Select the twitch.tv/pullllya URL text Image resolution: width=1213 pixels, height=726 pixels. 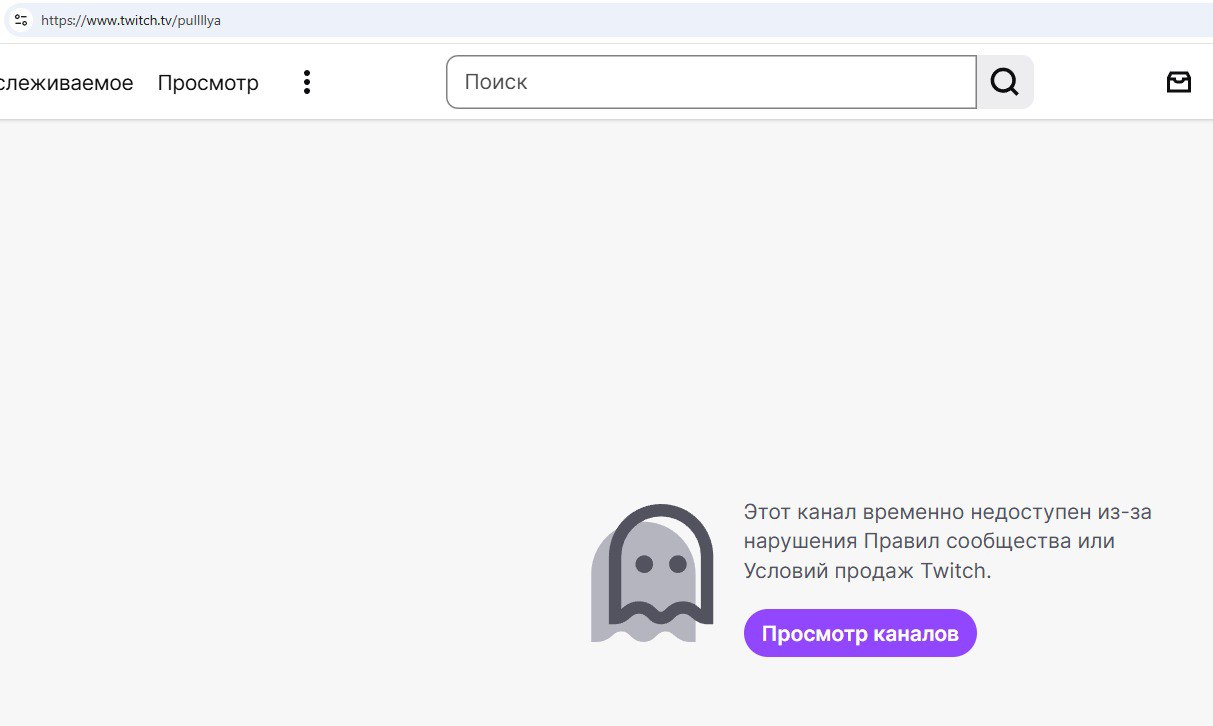pos(131,20)
